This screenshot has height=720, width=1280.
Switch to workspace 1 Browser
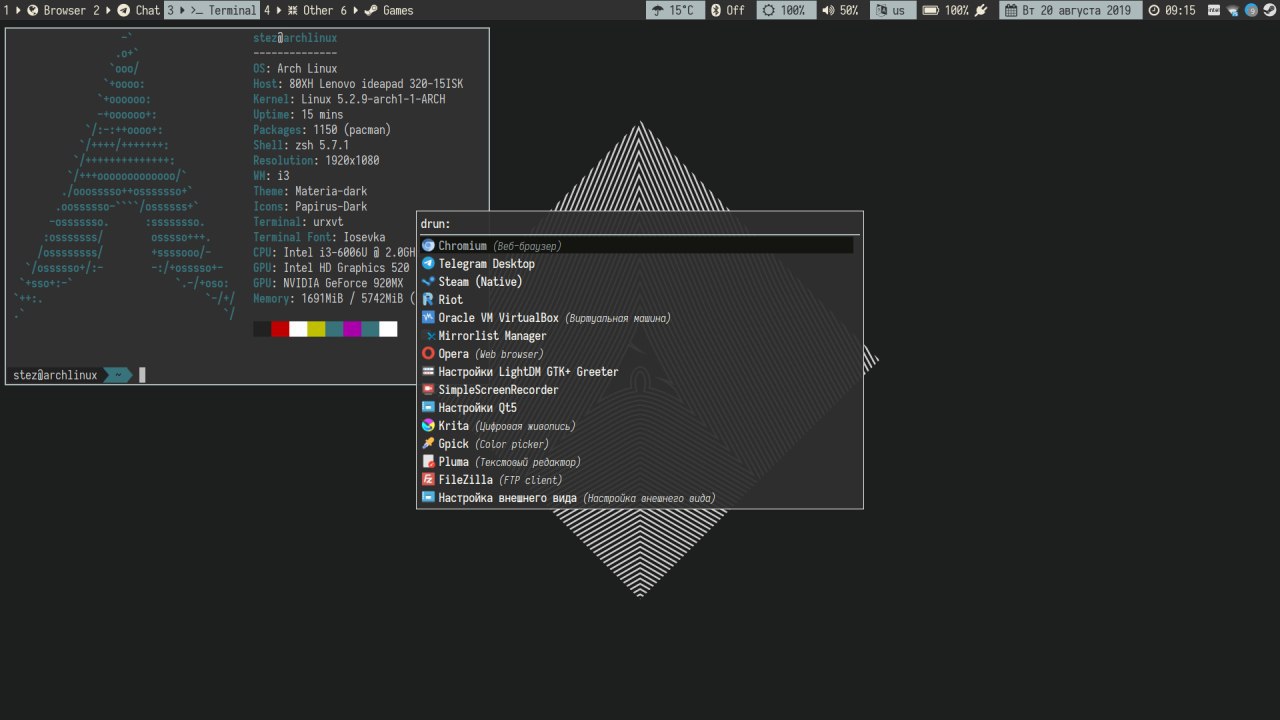pos(44,10)
